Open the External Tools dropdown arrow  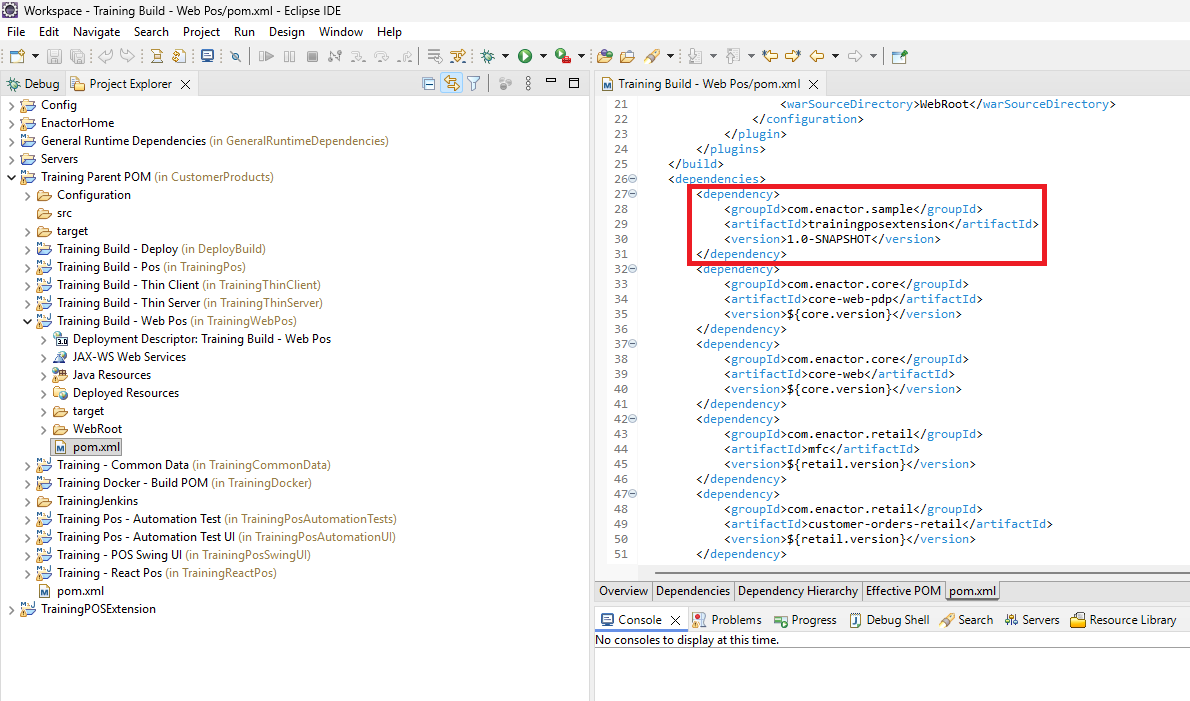point(581,56)
